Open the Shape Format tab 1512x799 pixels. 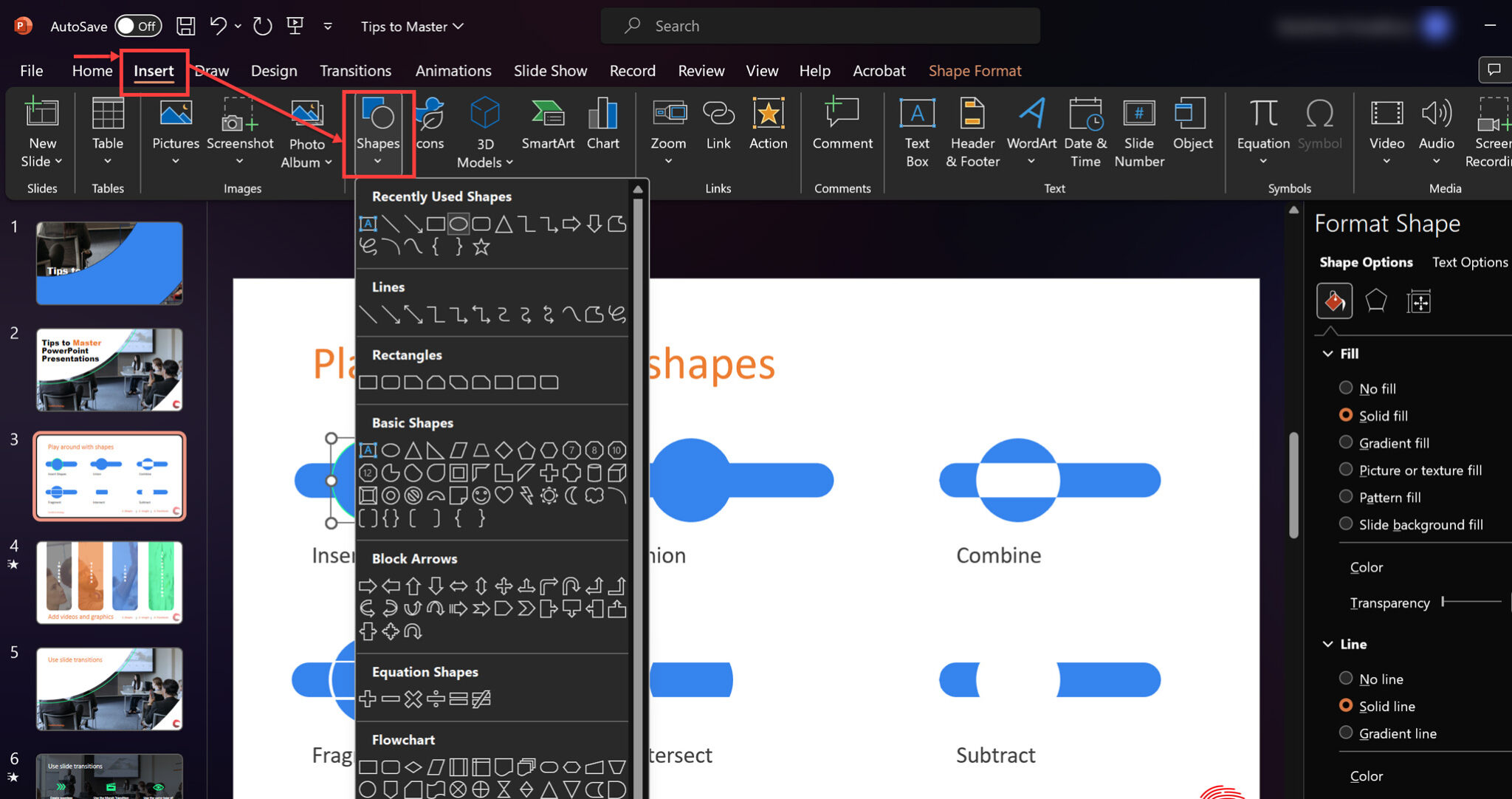(x=975, y=71)
